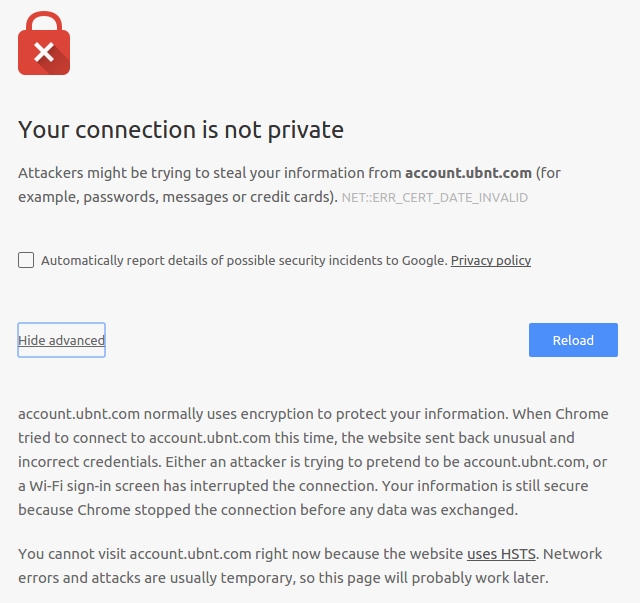Open the Privacy policy link
Image resolution: width=640 pixels, height=603 pixels.
[x=491, y=260]
